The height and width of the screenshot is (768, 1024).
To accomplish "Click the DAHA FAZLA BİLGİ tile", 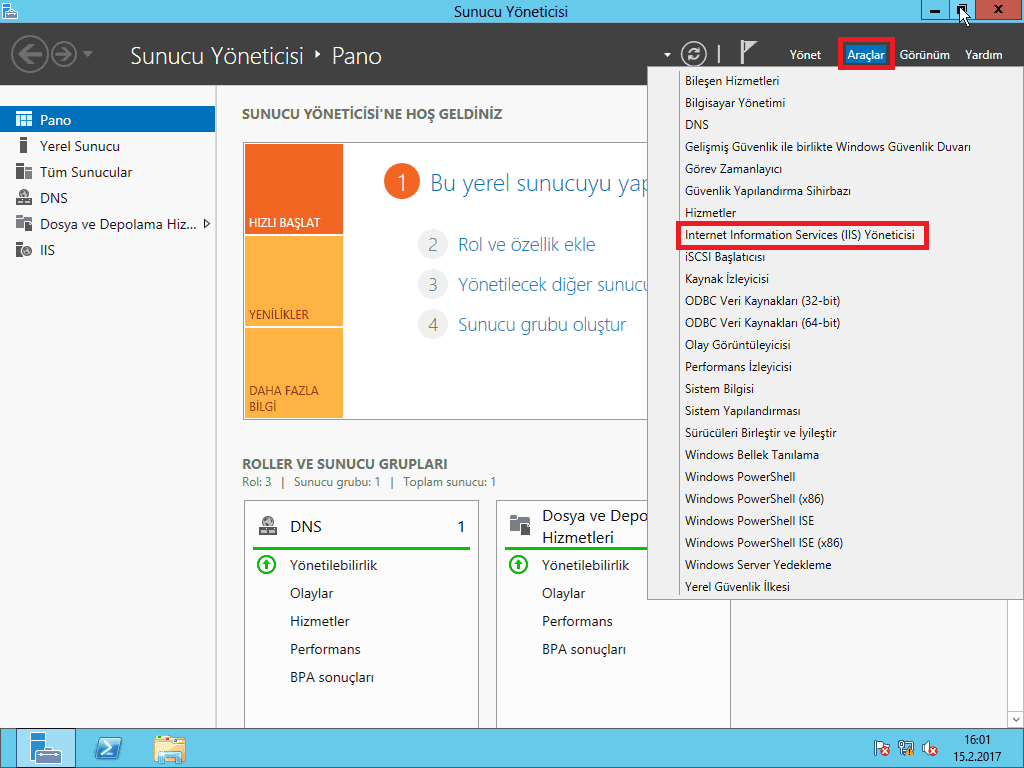I will point(293,372).
